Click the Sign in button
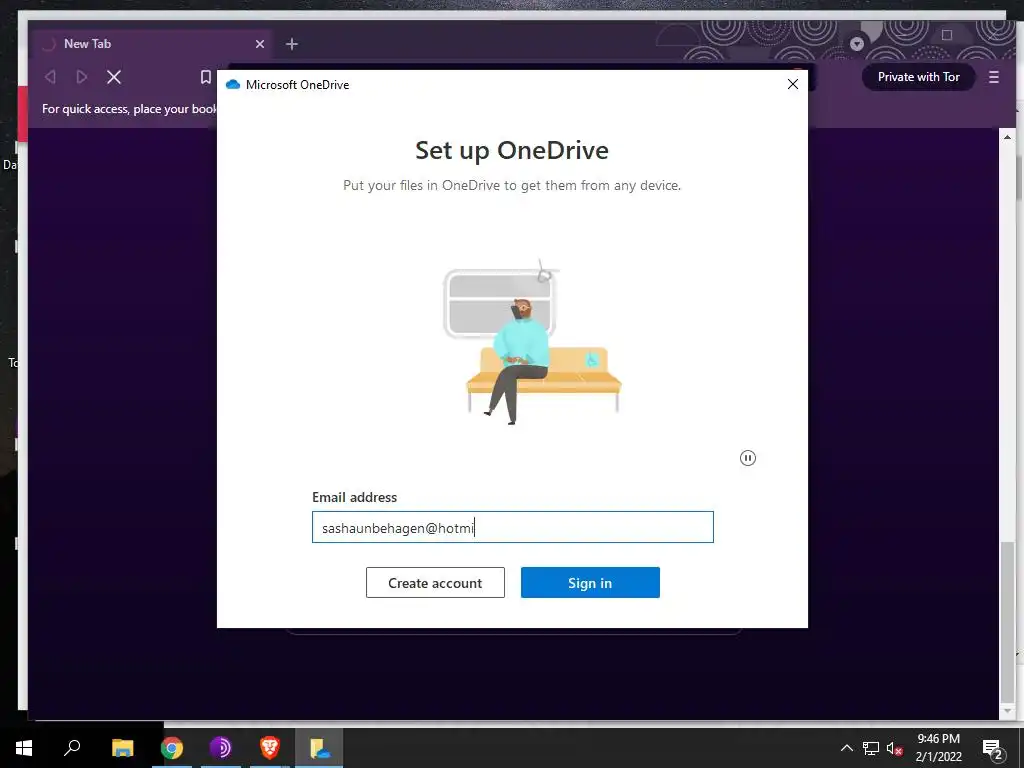Image resolution: width=1024 pixels, height=768 pixels. tap(590, 583)
